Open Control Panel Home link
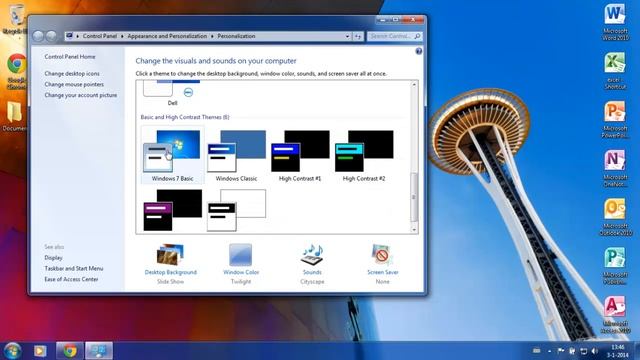640x360 pixels. point(70,57)
